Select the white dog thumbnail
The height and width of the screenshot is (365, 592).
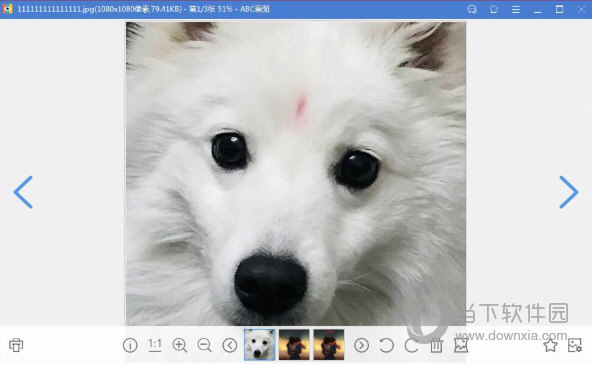259,344
